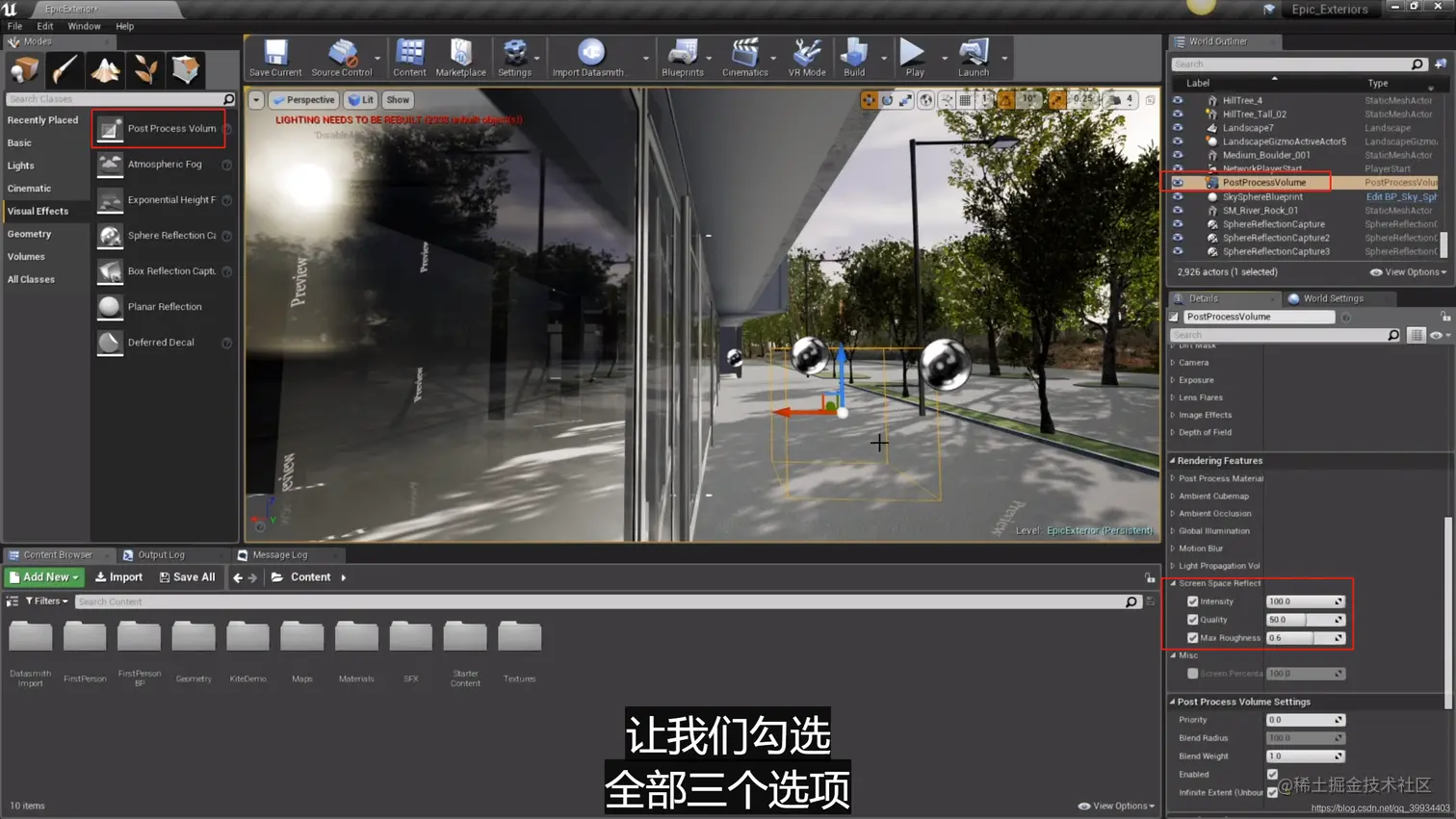Select the Paint mode brush icon
The width and height of the screenshot is (1456, 819).
point(65,69)
